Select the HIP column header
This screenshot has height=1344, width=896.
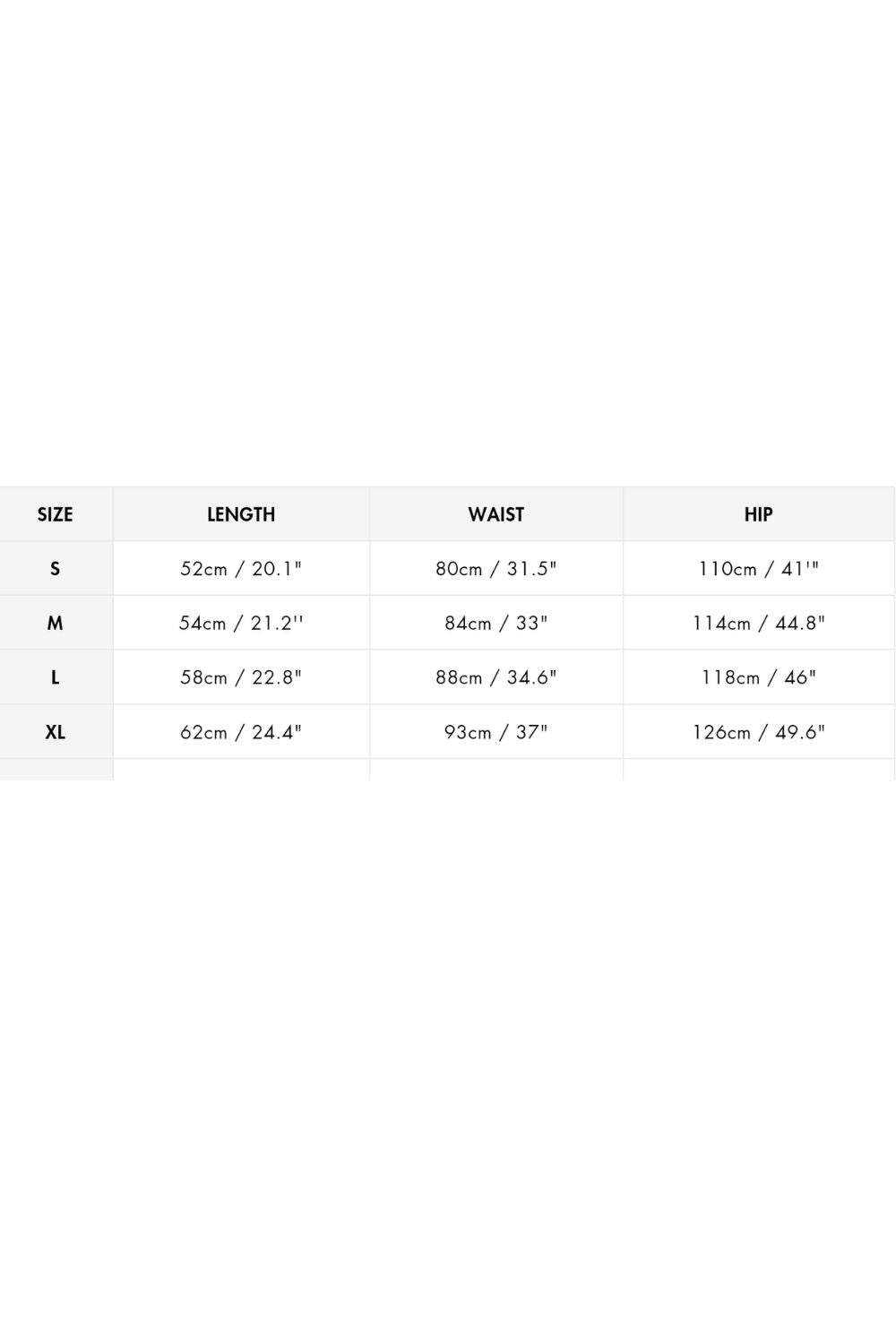(x=758, y=514)
